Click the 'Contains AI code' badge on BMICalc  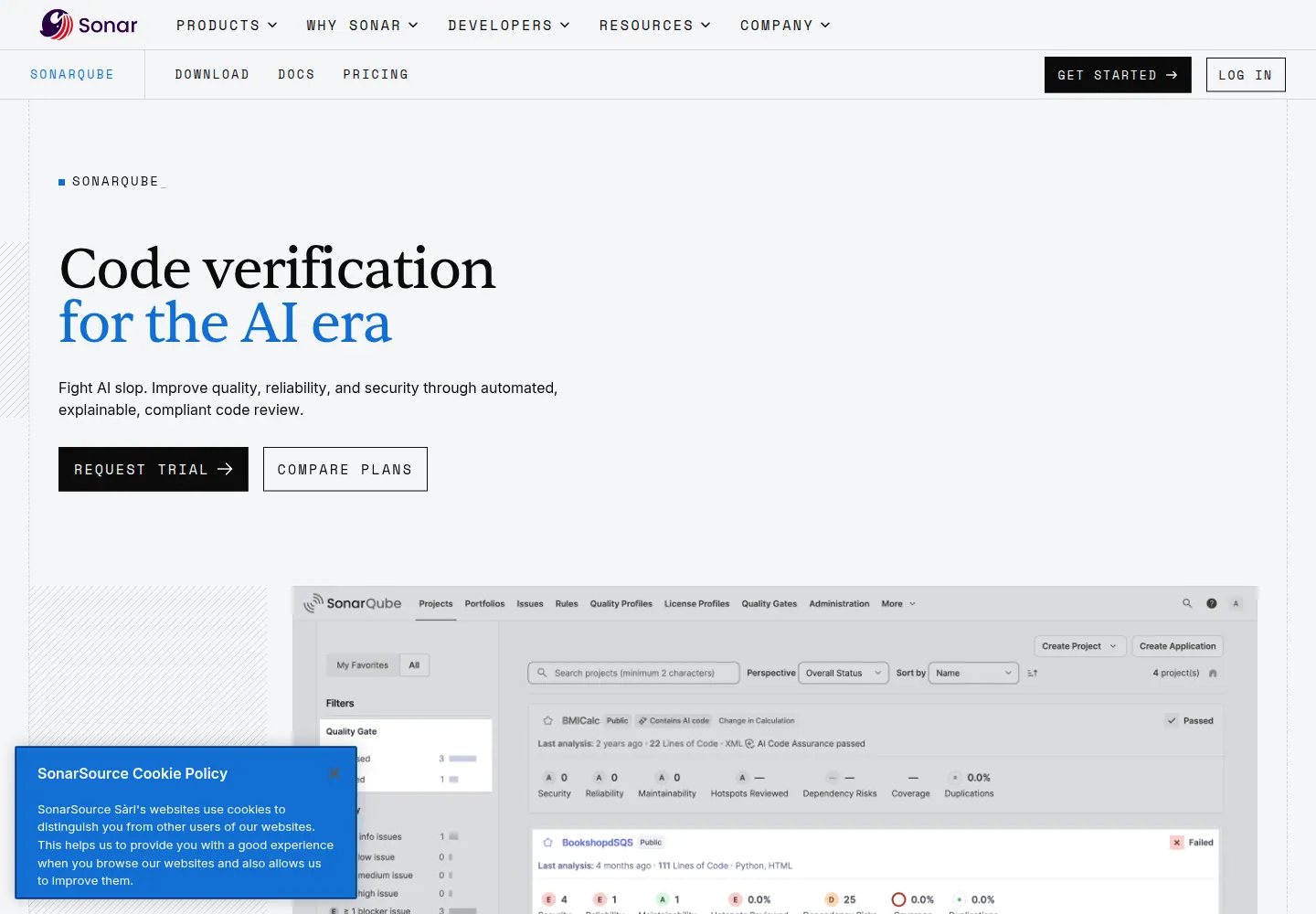point(674,720)
